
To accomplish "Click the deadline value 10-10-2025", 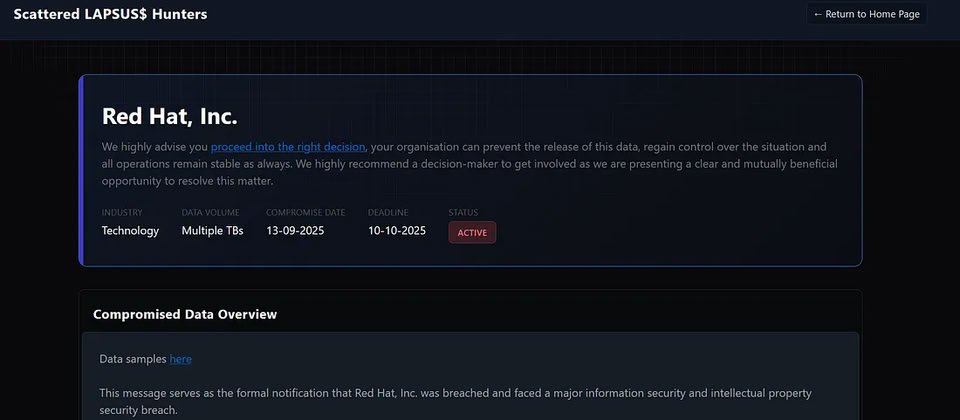I will point(397,231).
